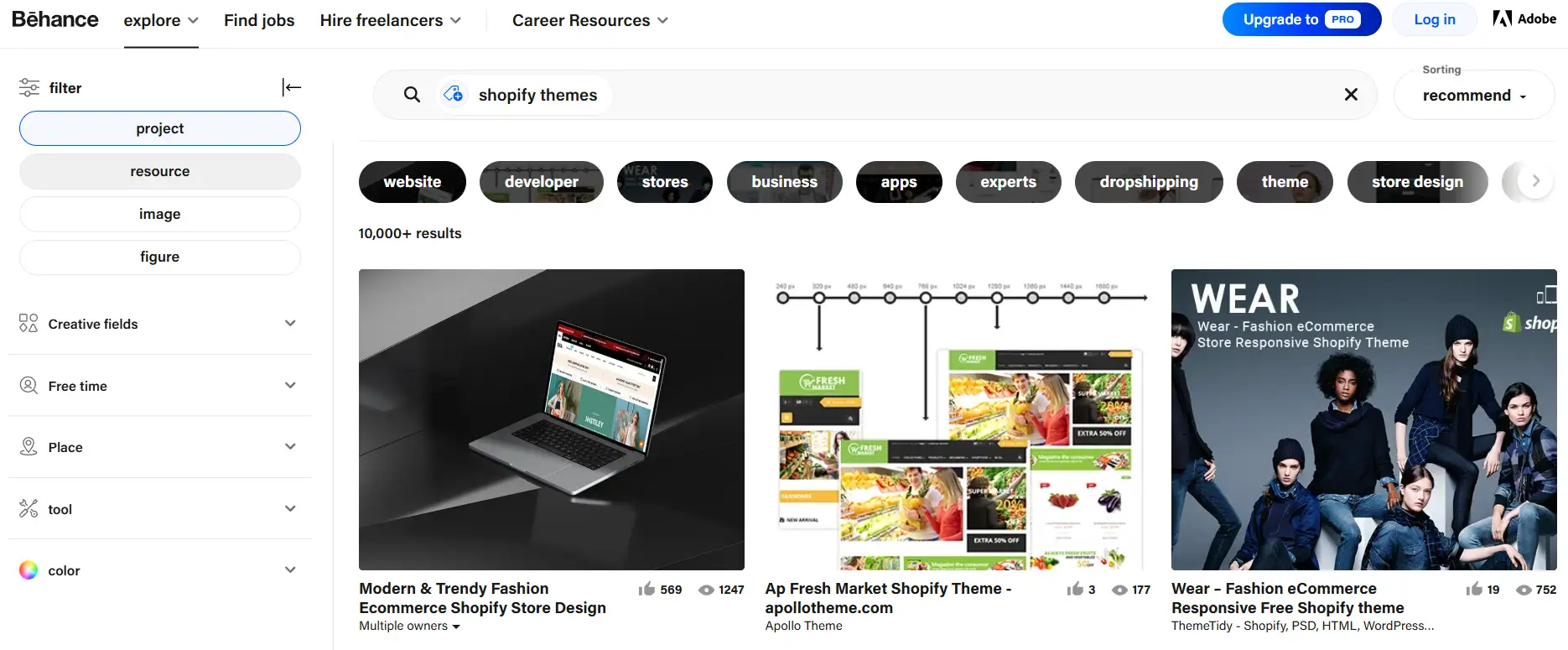Click the image search tag icon
Screen dimensions: 1568x650
(x=454, y=94)
